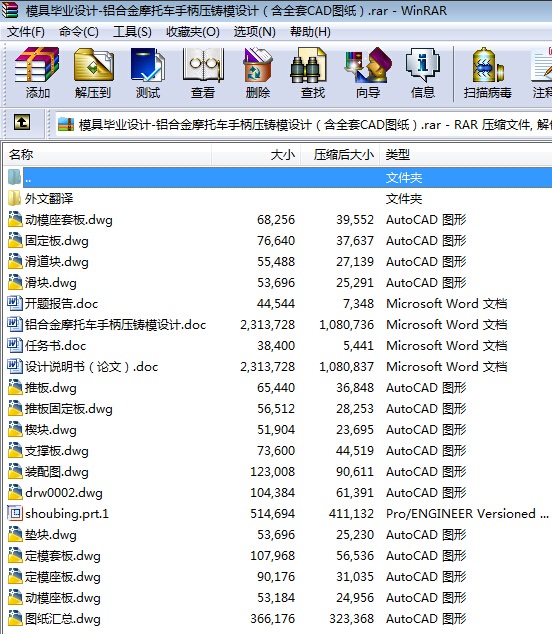552x634 pixels.
Task: Click the archive path address field
Action: tap(304, 124)
